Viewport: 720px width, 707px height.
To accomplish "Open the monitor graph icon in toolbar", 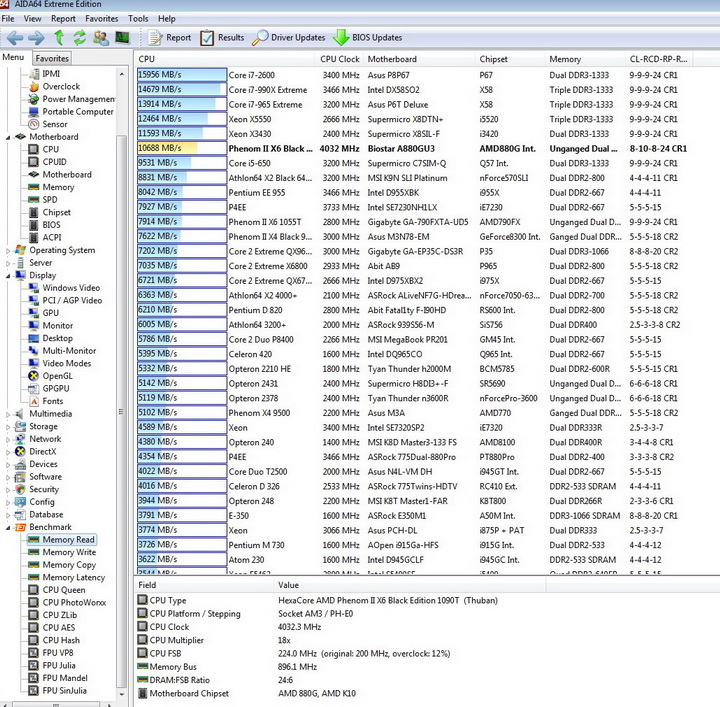I will 122,38.
